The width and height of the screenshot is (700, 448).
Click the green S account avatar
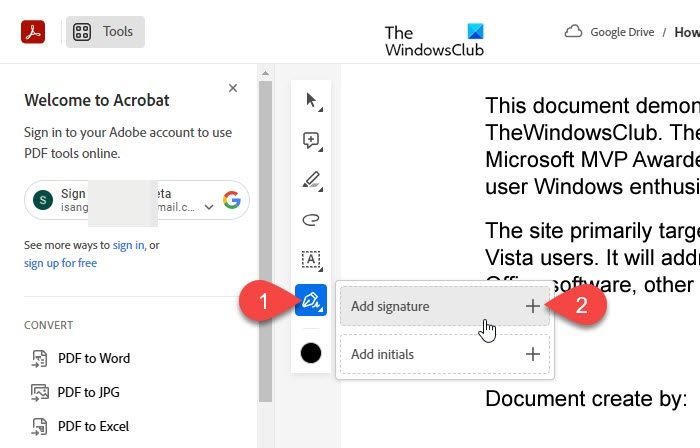[43, 200]
